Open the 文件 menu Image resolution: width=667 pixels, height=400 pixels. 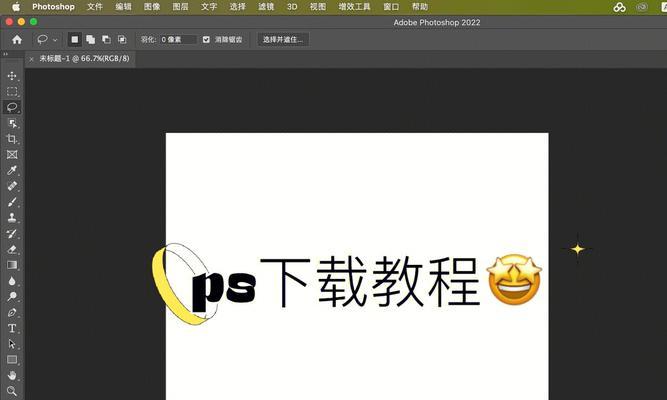[x=95, y=7]
